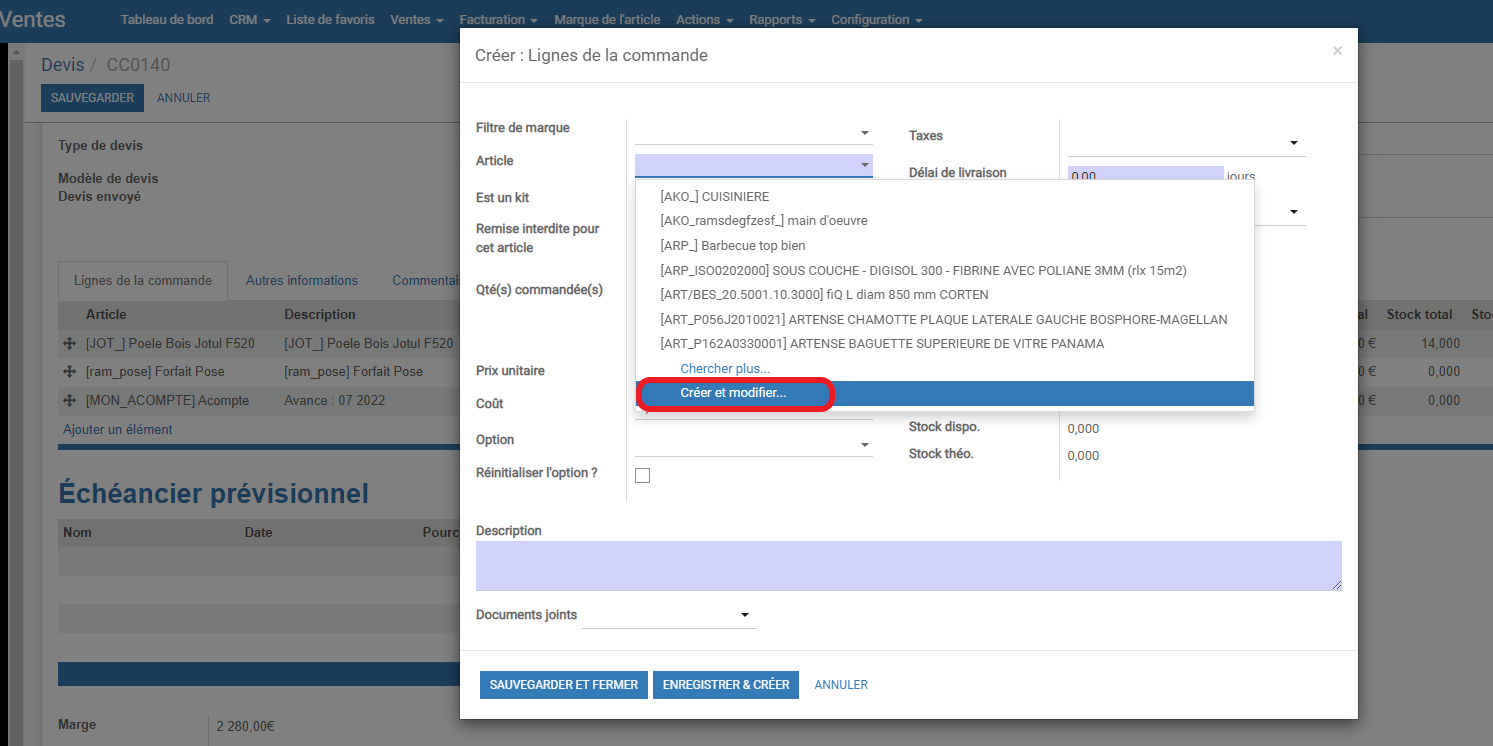This screenshot has width=1493, height=746.
Task: Click the 14,000 stock total cell
Action: click(1440, 343)
